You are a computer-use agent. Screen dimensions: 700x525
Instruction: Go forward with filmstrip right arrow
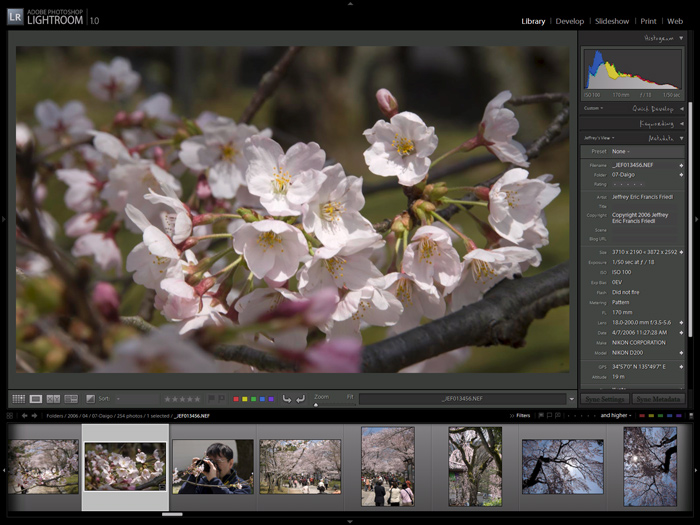pos(34,416)
